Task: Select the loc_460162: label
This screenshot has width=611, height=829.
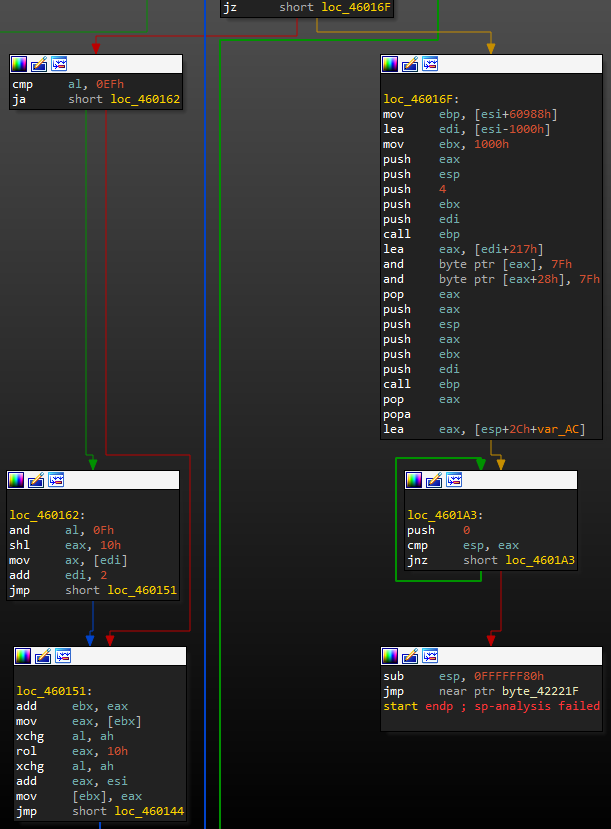Action: 47,515
